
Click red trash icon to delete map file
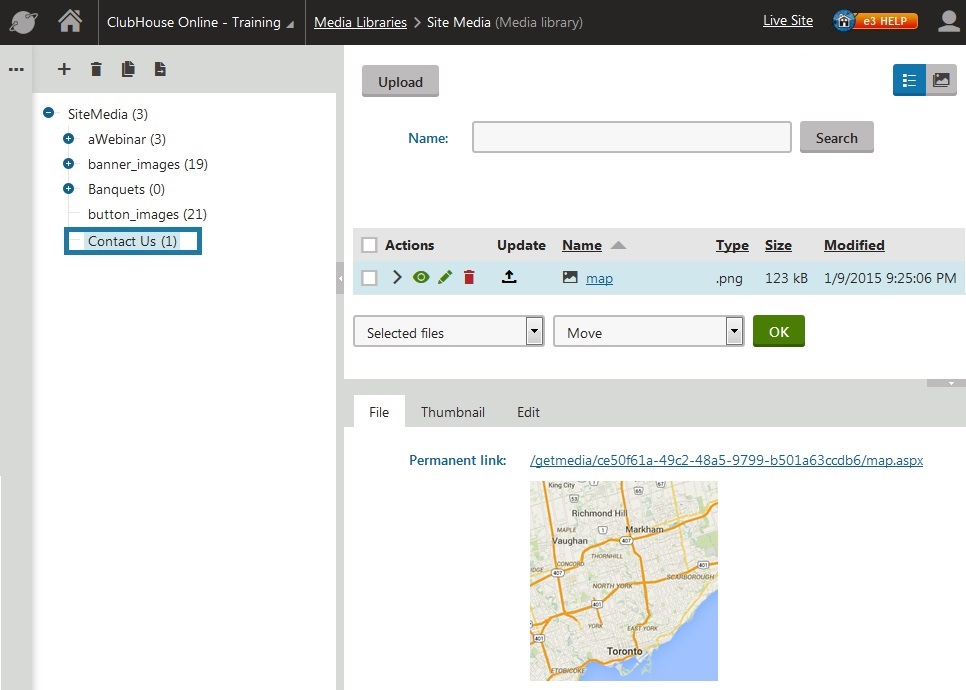pos(469,278)
